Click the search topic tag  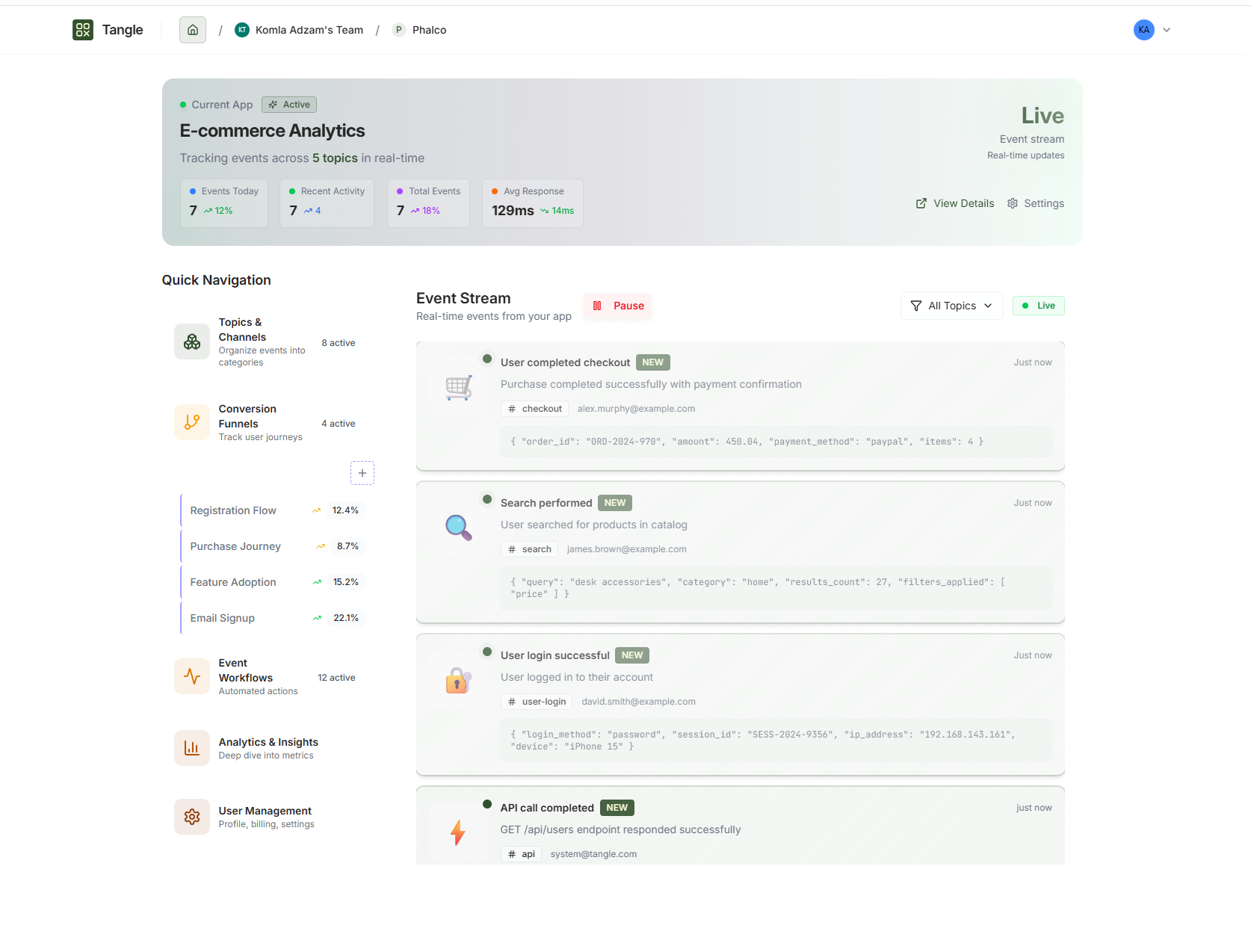point(530,549)
